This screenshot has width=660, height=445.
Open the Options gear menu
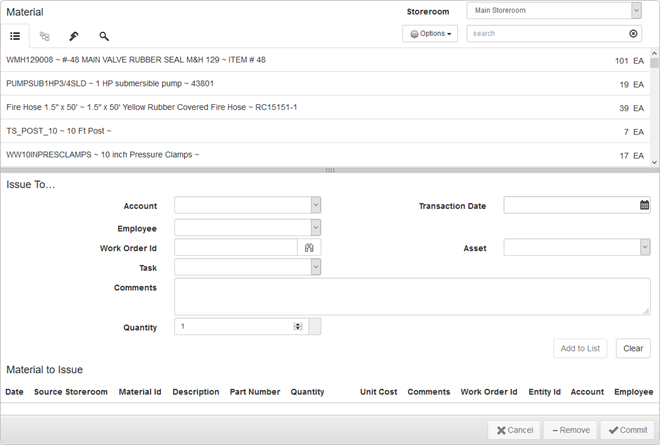430,33
